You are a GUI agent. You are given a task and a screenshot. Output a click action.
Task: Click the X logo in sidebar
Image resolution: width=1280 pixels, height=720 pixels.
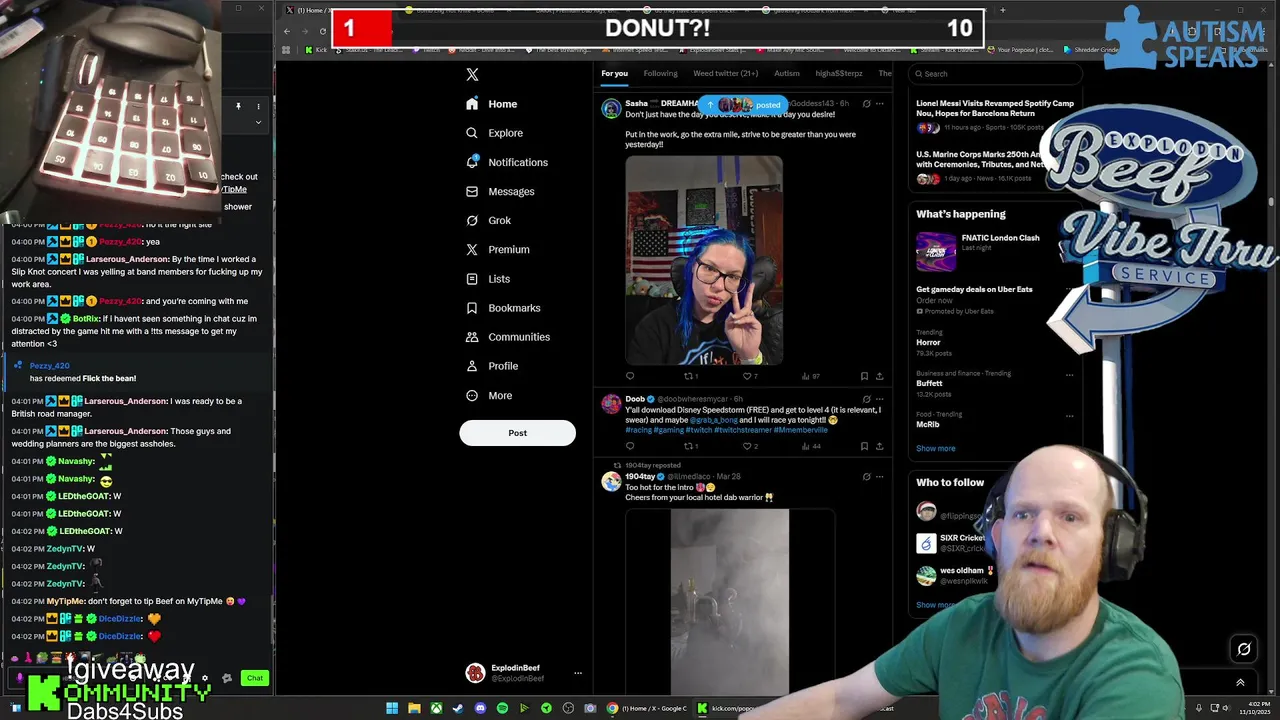click(x=472, y=75)
